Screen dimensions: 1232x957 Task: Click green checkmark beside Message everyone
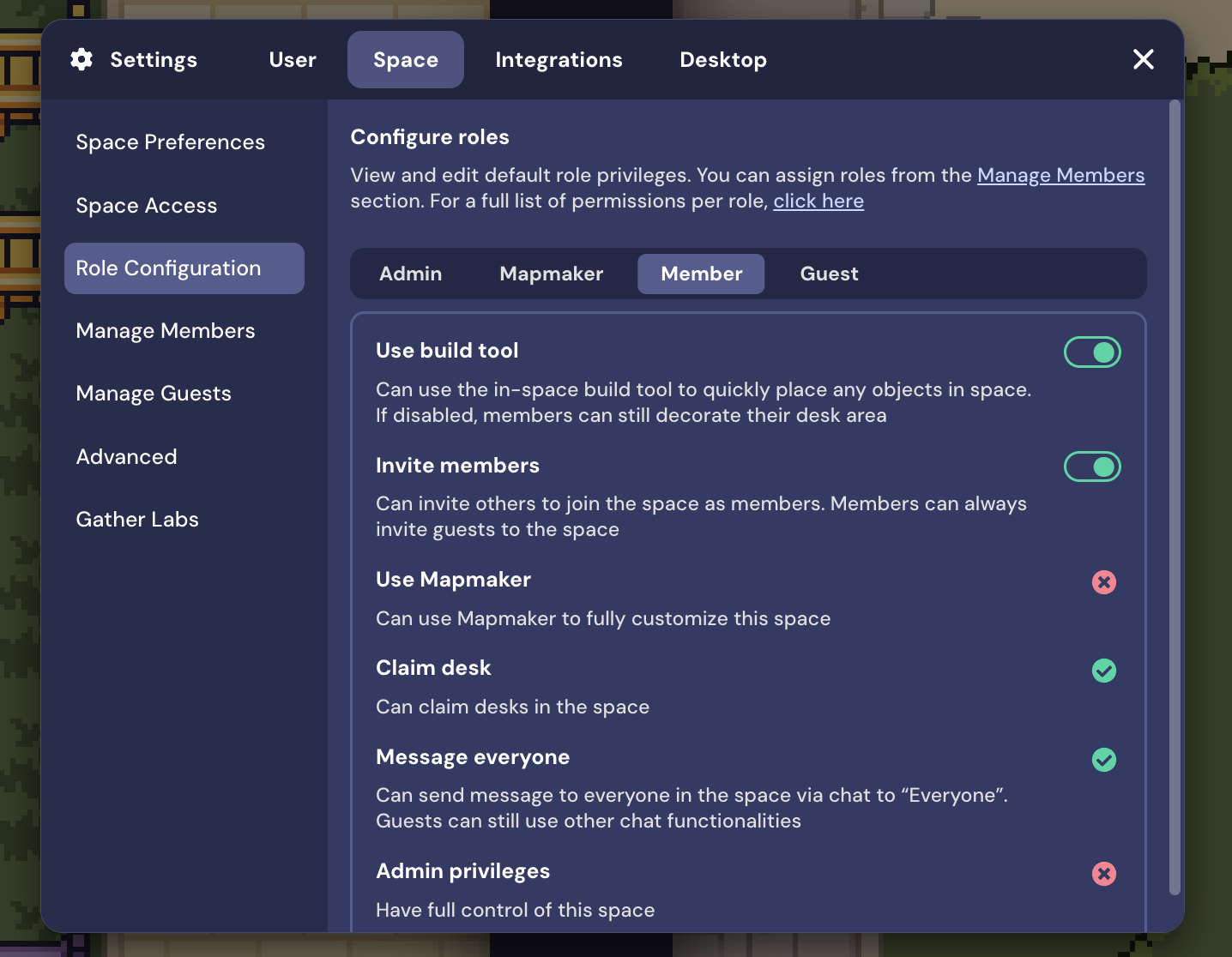point(1103,760)
